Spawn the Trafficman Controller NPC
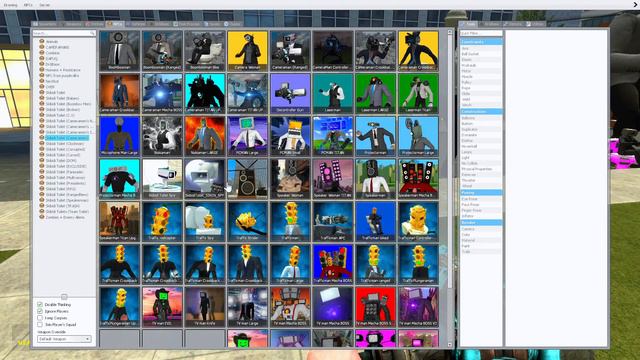The width and height of the screenshot is (640, 360). 418,221
